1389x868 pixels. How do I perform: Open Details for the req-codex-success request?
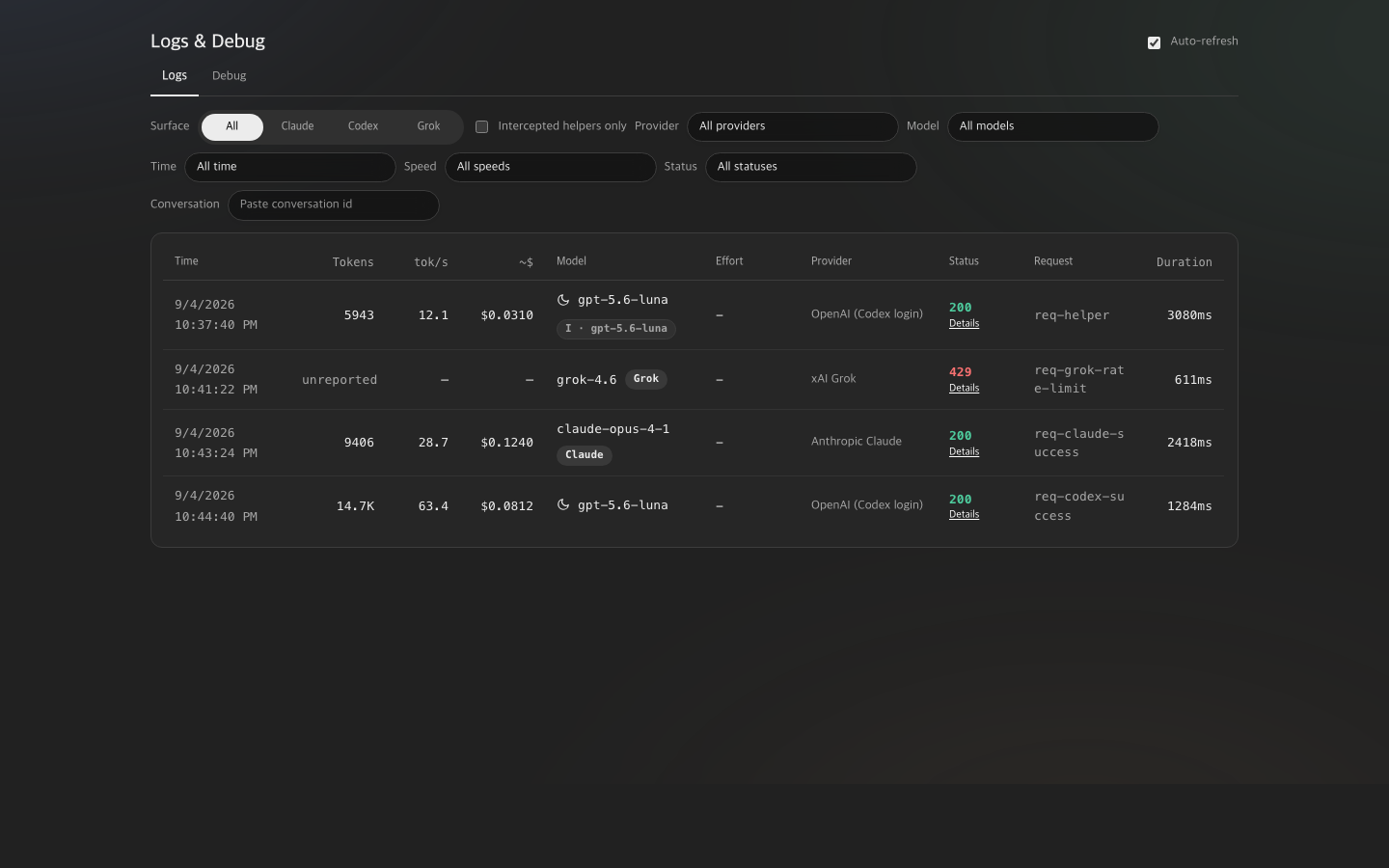click(x=964, y=515)
